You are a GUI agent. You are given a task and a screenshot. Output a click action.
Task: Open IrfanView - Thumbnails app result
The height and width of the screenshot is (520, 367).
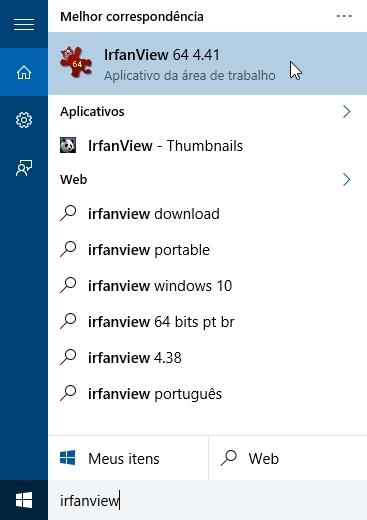[207, 146]
